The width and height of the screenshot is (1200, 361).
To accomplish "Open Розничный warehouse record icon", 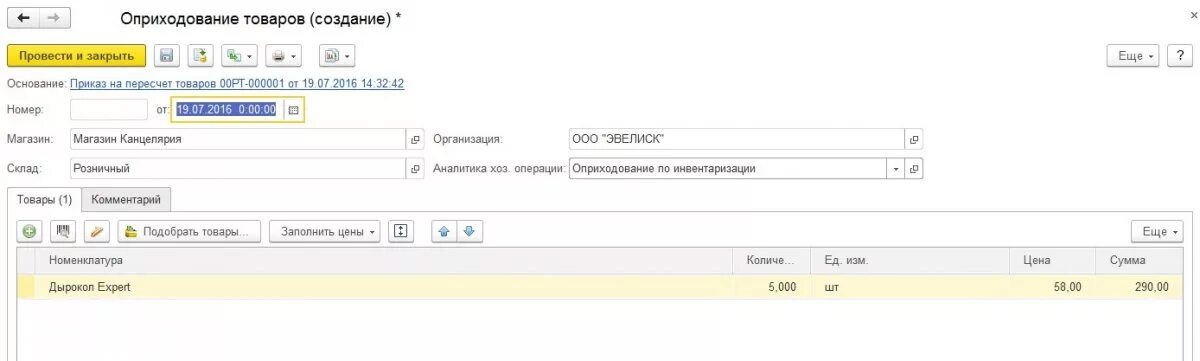I will [416, 169].
